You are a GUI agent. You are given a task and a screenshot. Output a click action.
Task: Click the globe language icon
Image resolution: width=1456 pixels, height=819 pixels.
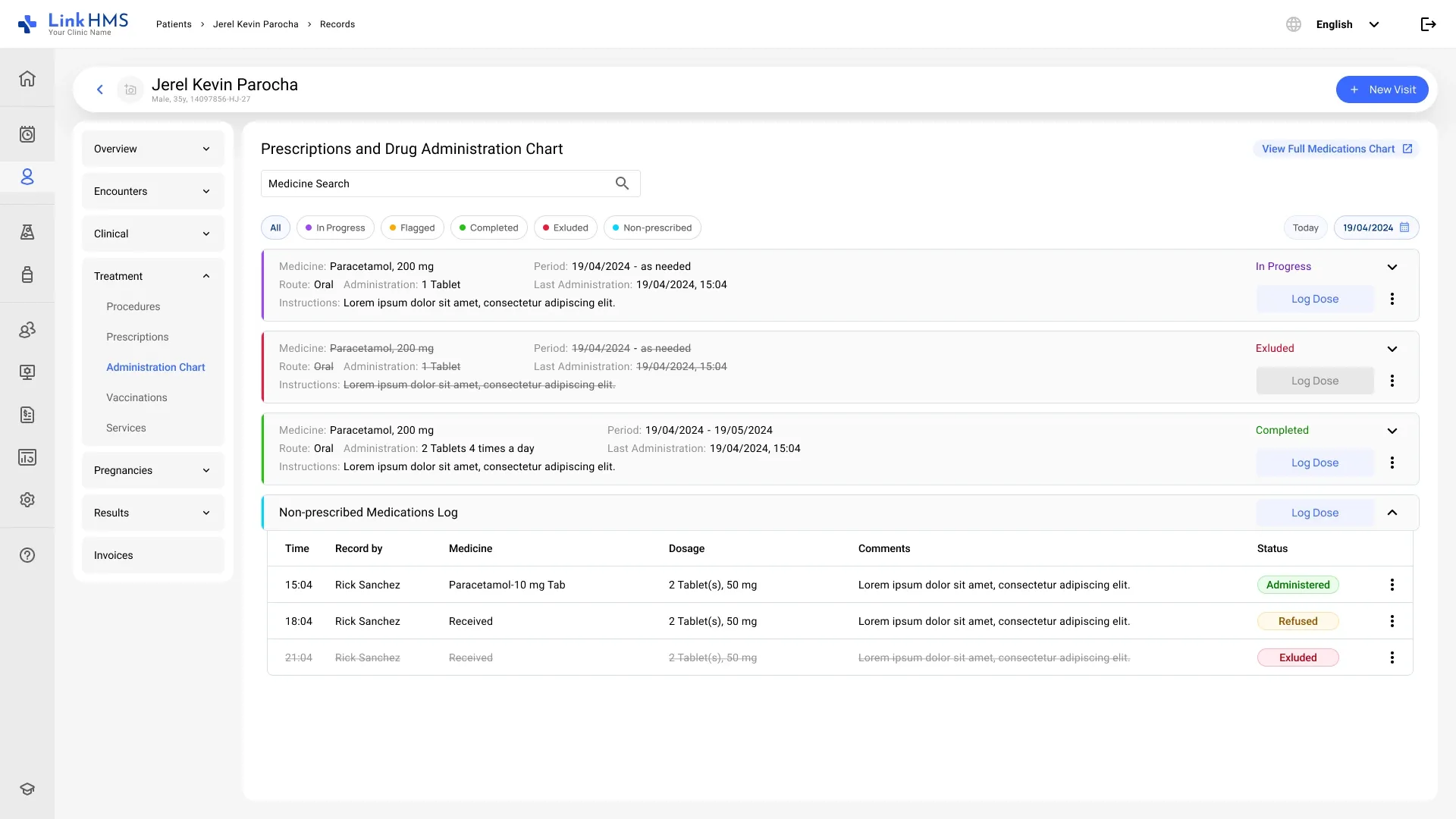1294,24
